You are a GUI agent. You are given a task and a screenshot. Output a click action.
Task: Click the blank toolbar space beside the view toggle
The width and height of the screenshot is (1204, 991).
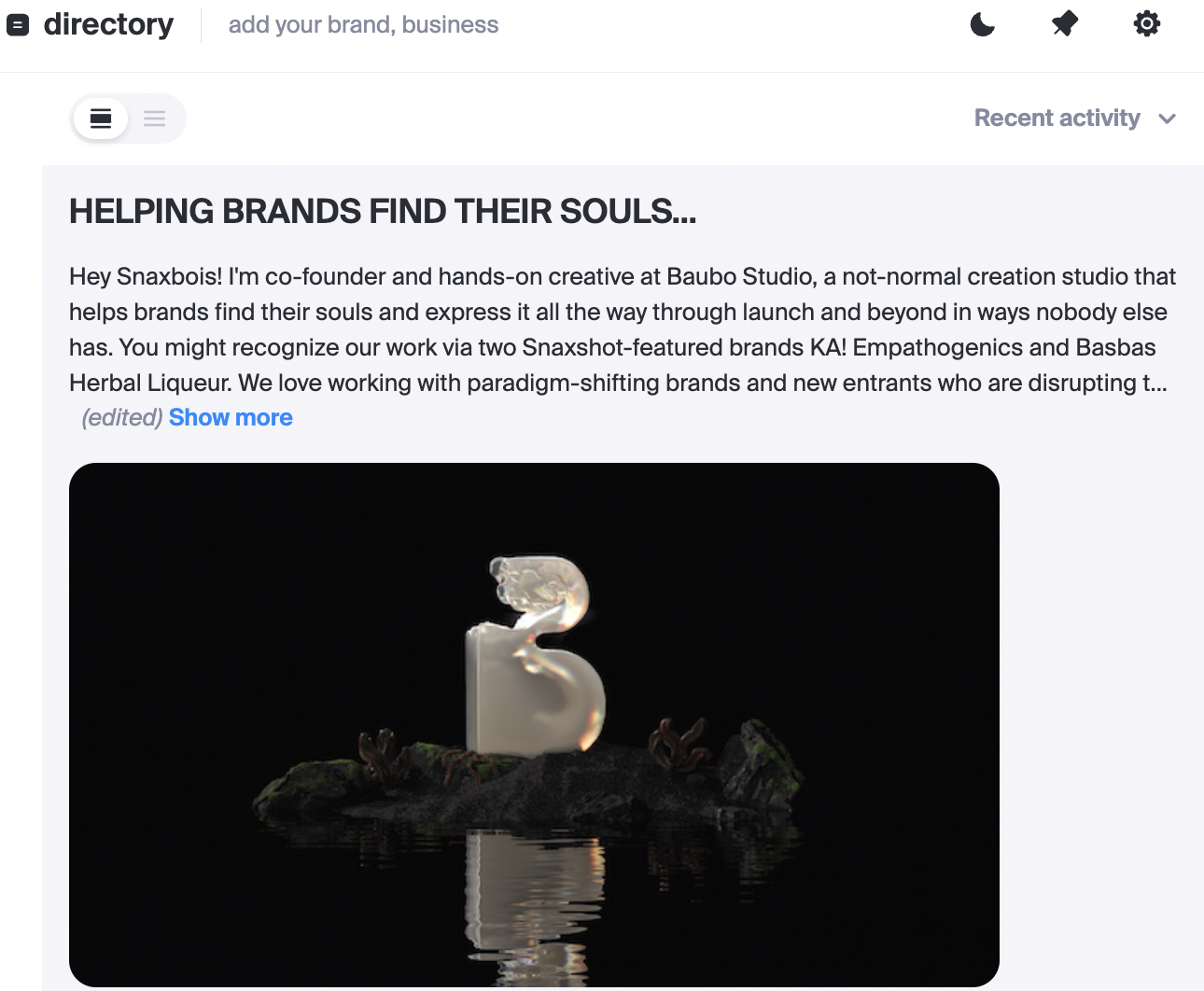[x=560, y=119]
